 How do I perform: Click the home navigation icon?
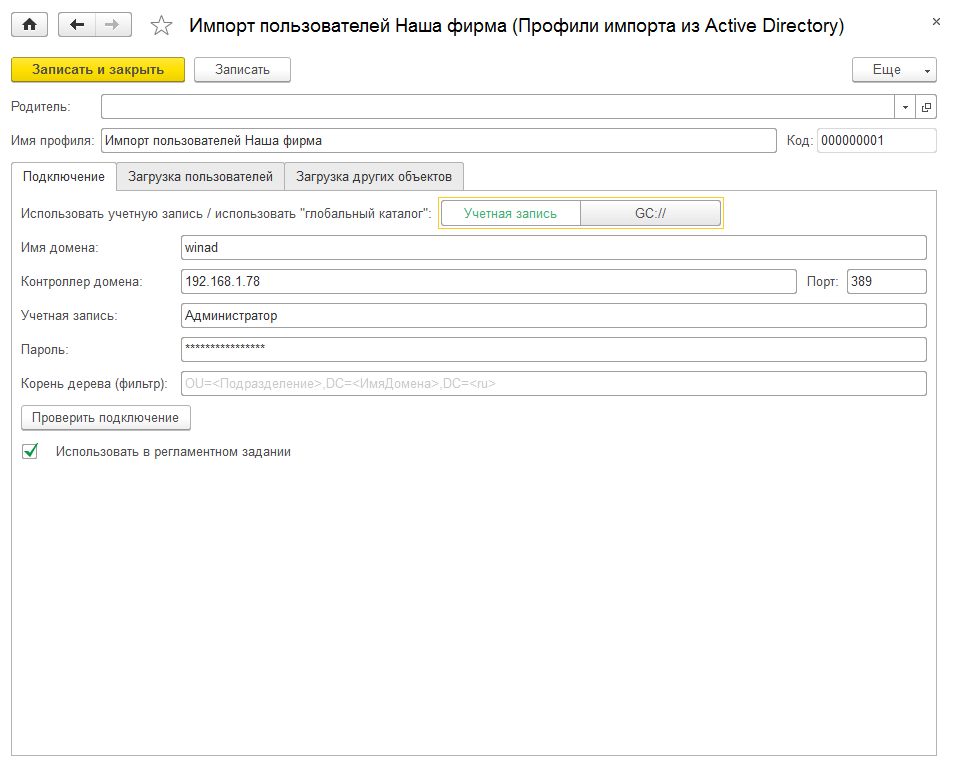[28, 23]
